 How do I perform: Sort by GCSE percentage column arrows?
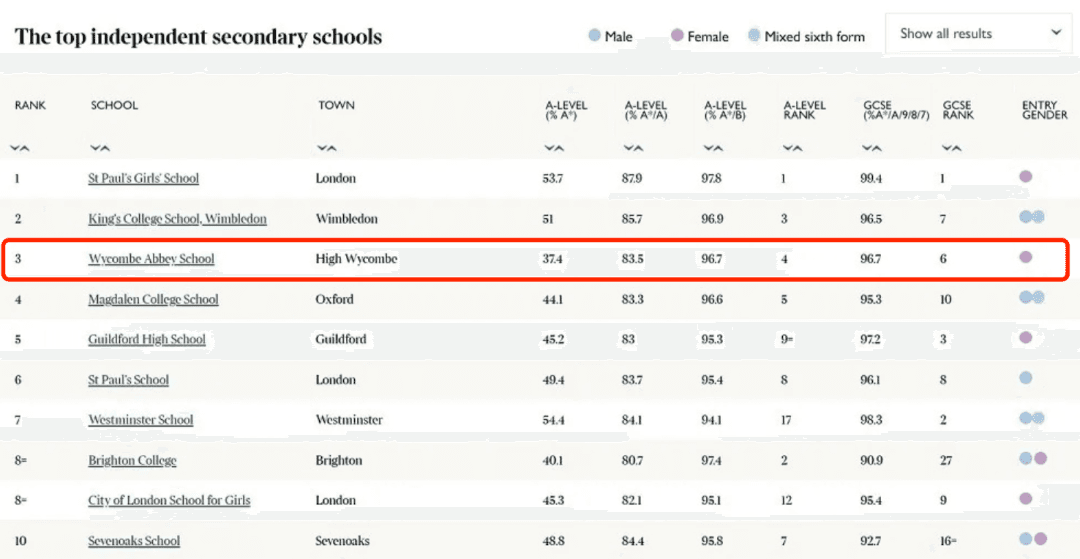pos(872,148)
